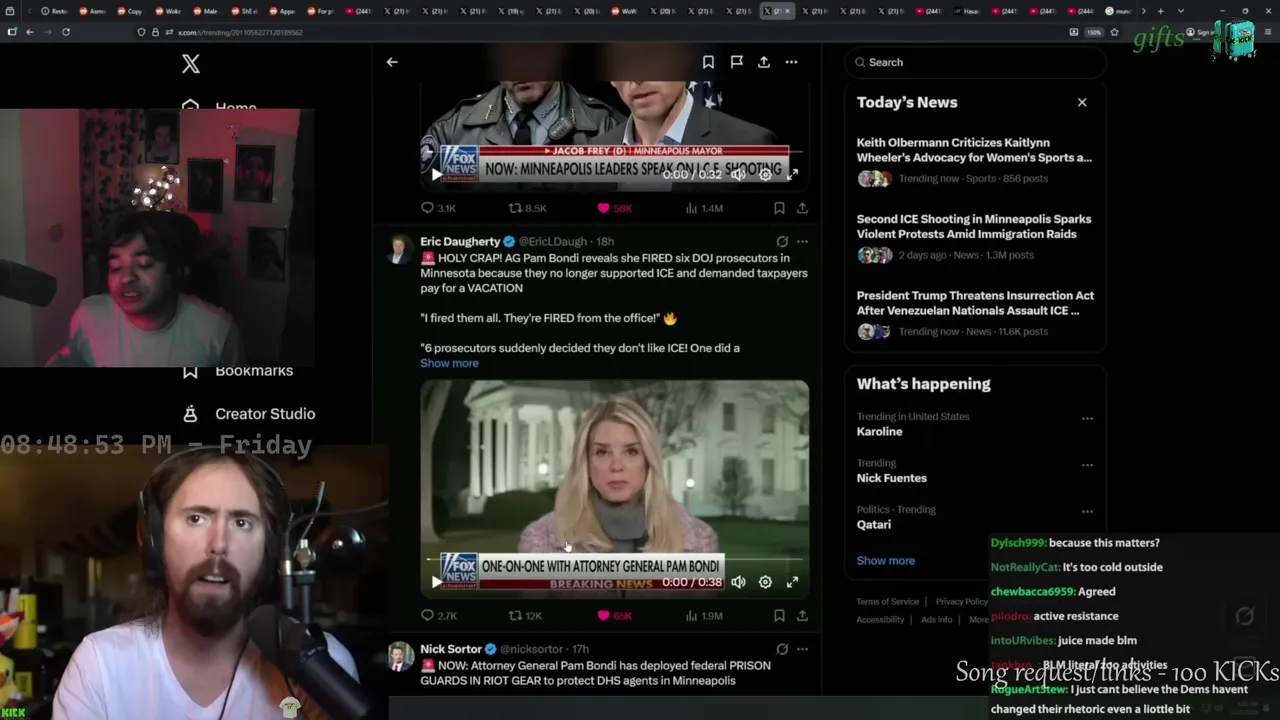Toggle bookmark on the 58K likes post
The height and width of the screenshot is (720, 1280).
(x=779, y=208)
